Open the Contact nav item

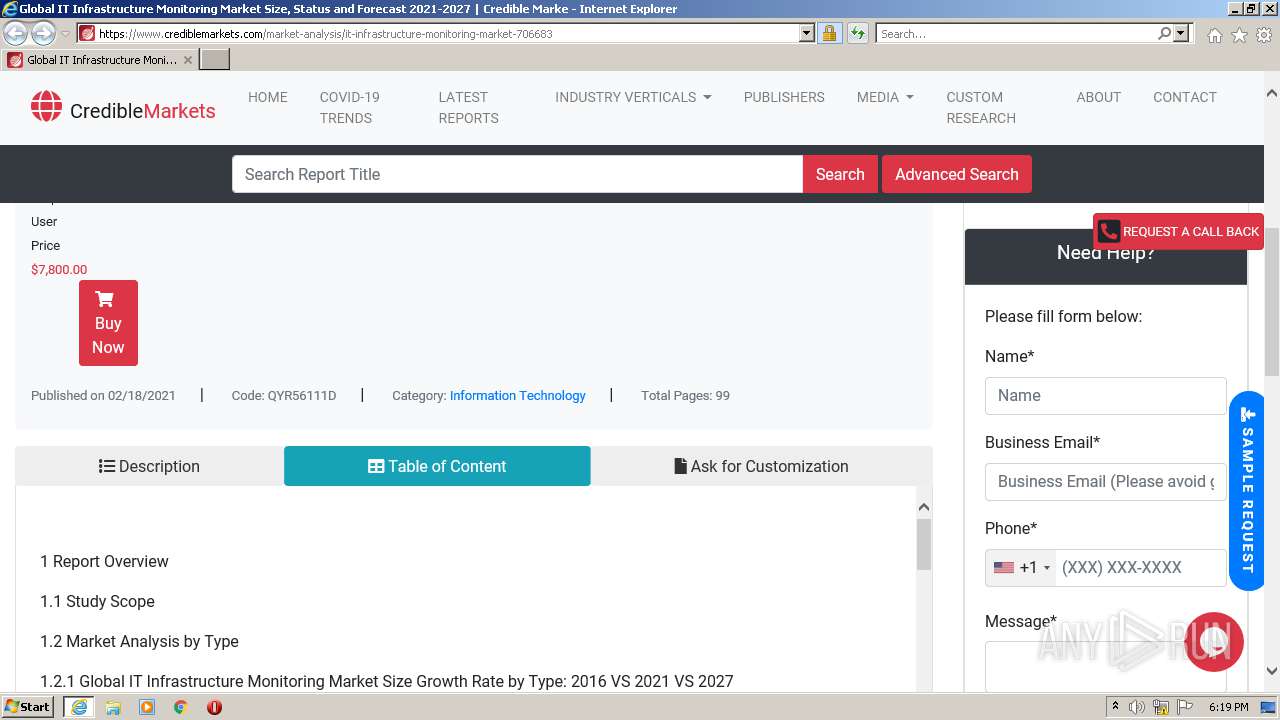coord(1185,97)
